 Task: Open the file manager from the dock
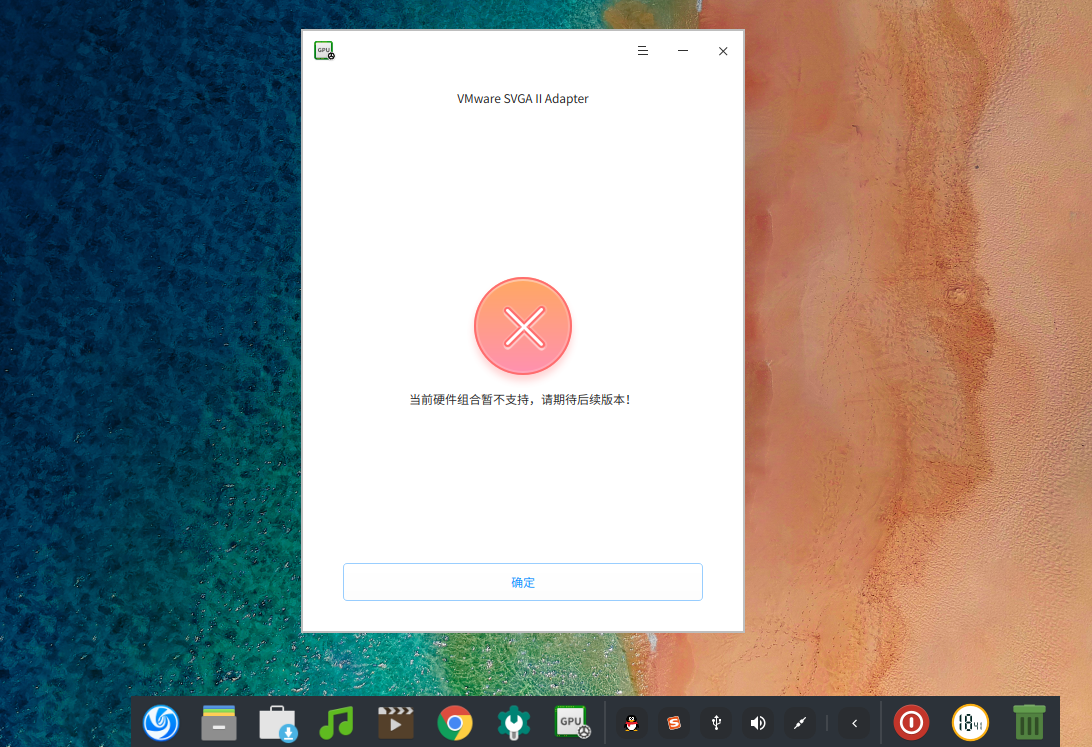click(x=219, y=723)
